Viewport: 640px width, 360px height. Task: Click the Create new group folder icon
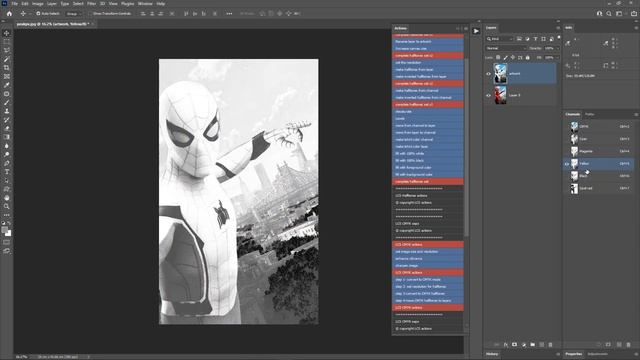[x=532, y=344]
